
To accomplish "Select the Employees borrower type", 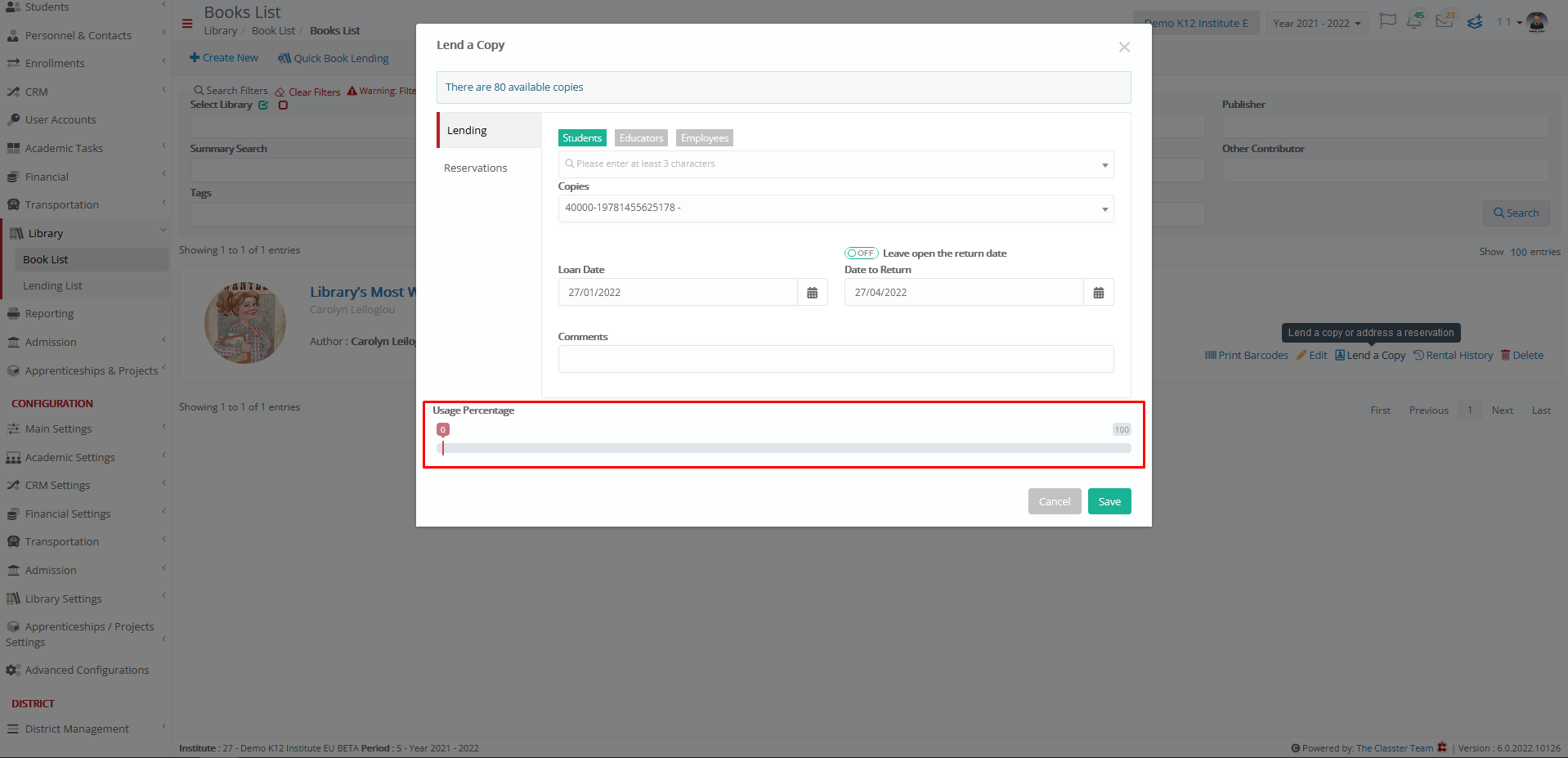I will pyautogui.click(x=704, y=138).
